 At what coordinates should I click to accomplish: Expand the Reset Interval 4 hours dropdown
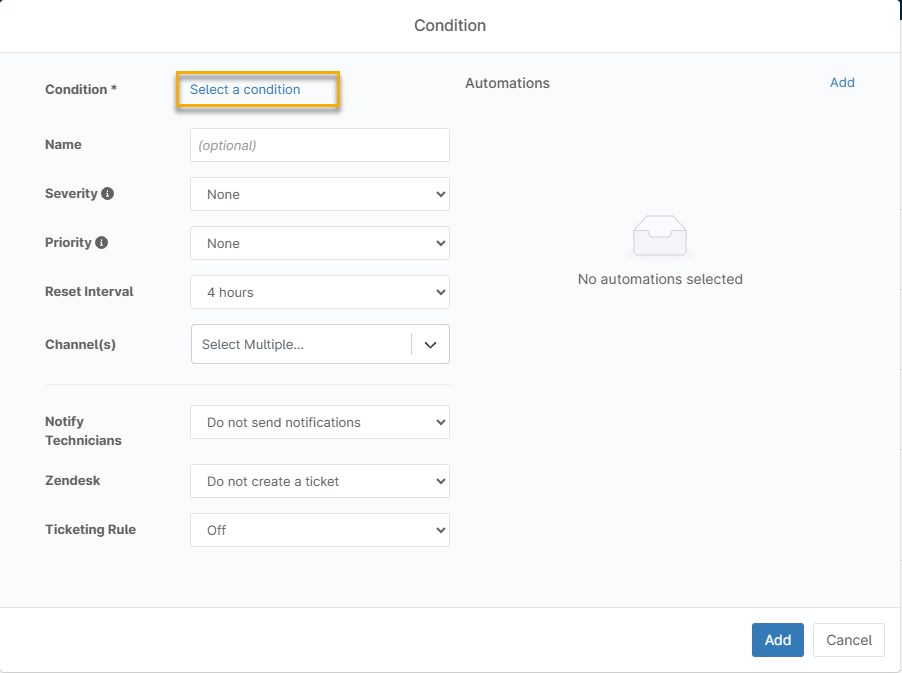click(x=319, y=293)
